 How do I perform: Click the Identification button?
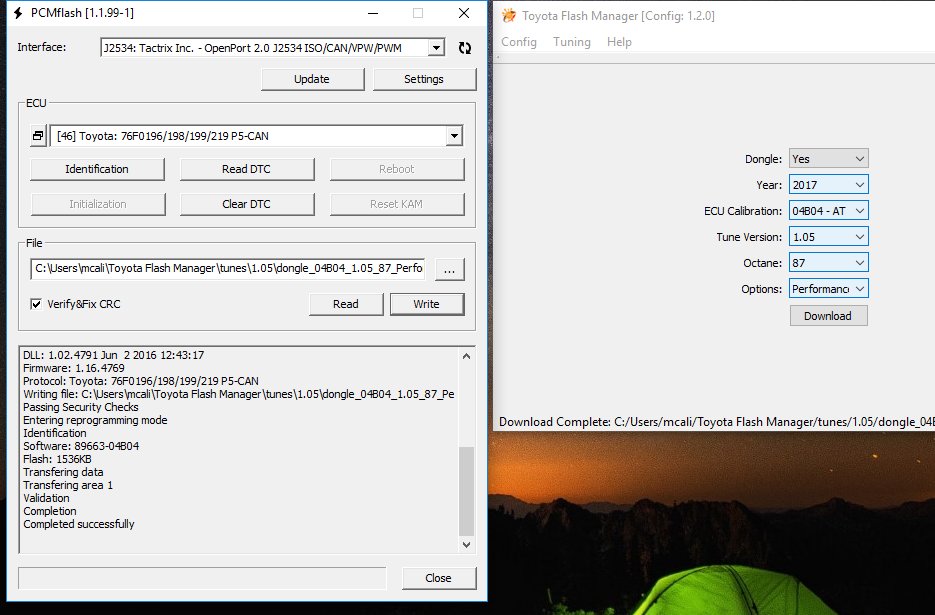[x=97, y=169]
